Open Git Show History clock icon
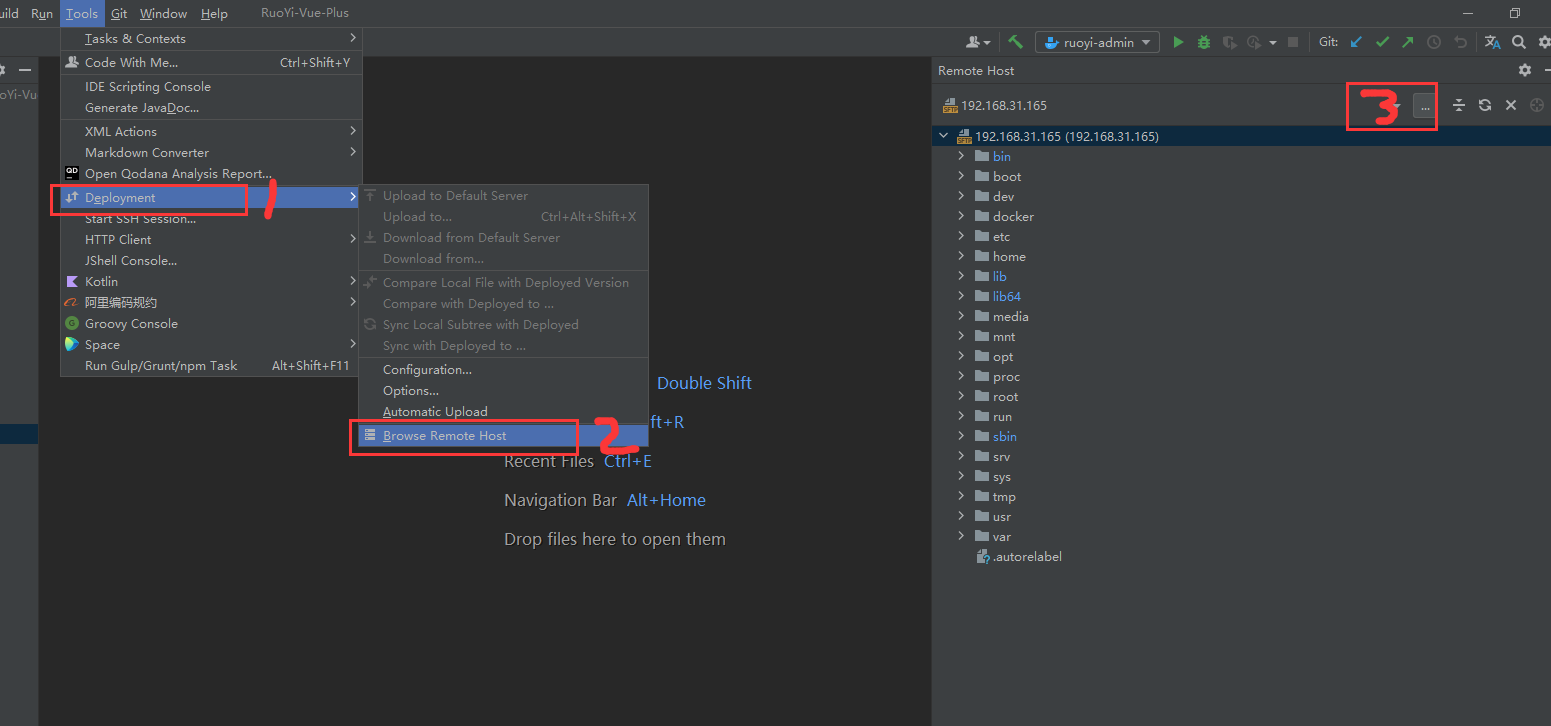The image size is (1551, 726). (x=1434, y=42)
